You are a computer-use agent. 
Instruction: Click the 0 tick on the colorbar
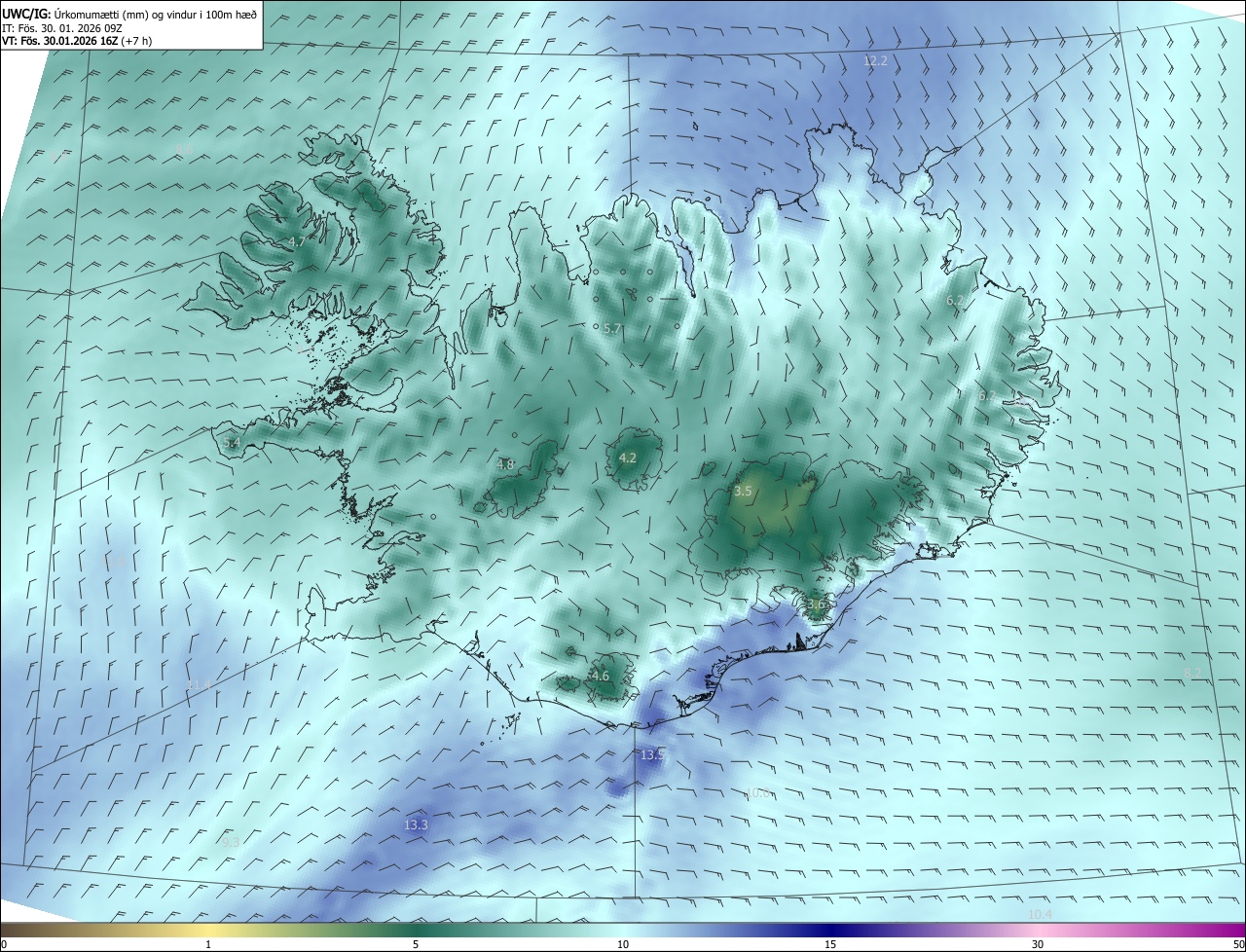5,944
